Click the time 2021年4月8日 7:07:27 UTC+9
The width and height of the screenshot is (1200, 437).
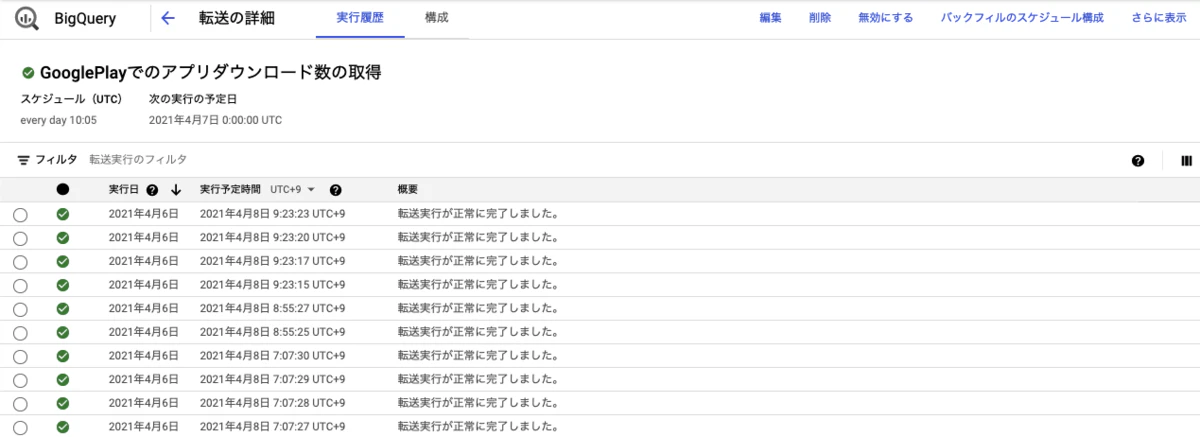272,427
